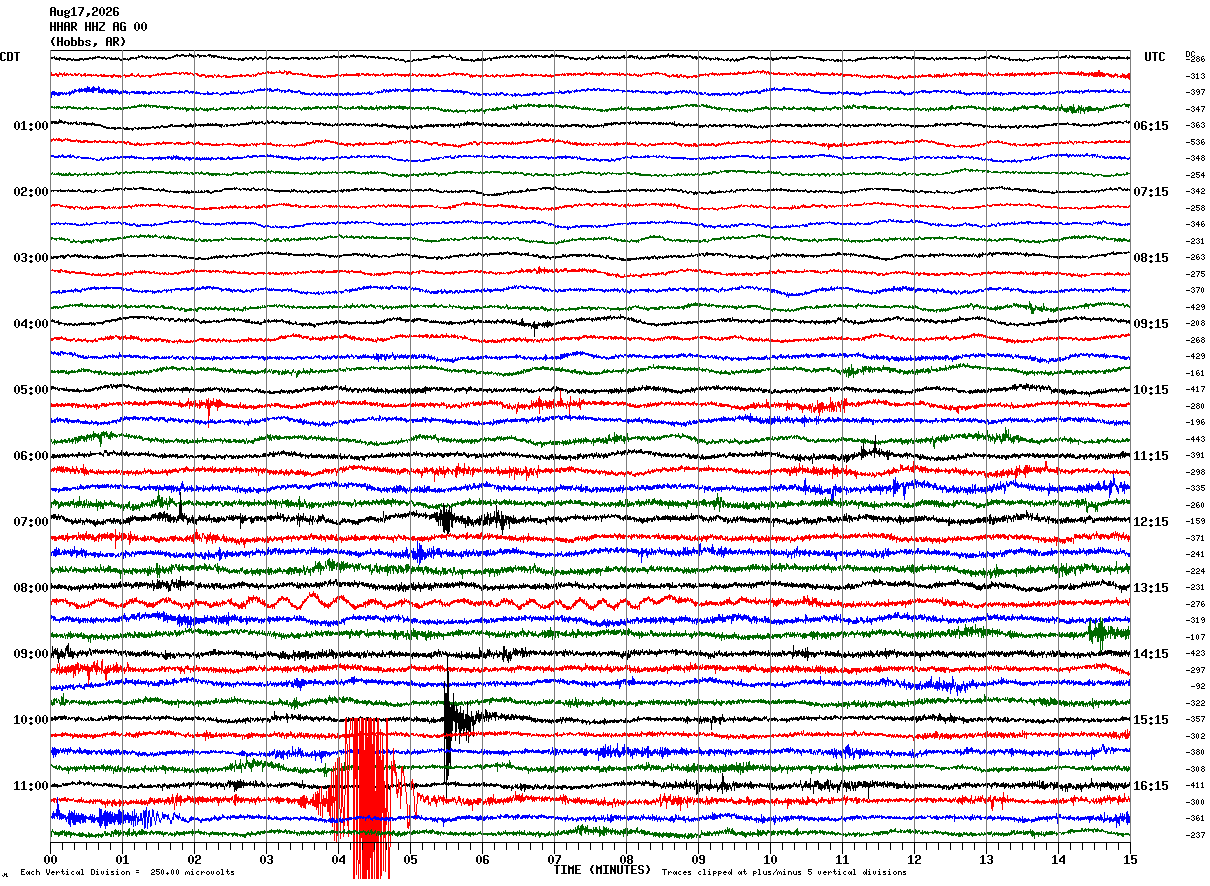Click the "07:00" CDT hour label
Screen dimensions: 1210x886
31,522
